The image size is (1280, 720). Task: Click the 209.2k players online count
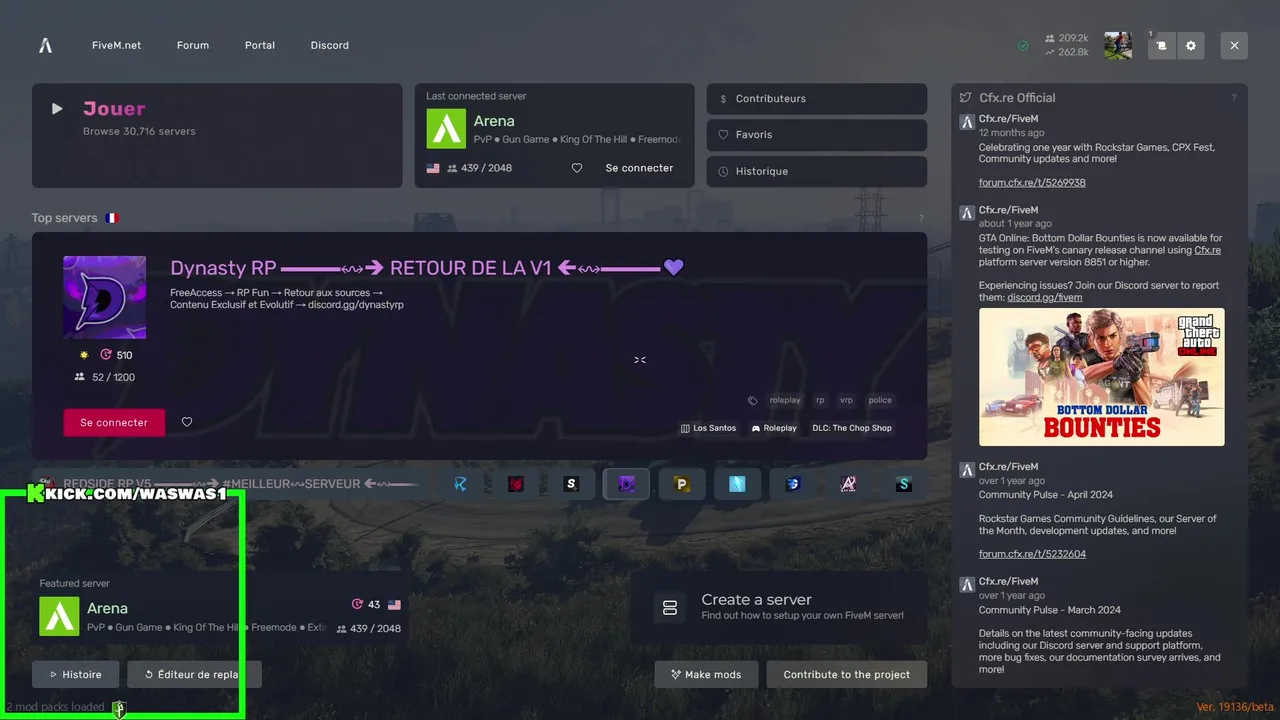click(1066, 38)
